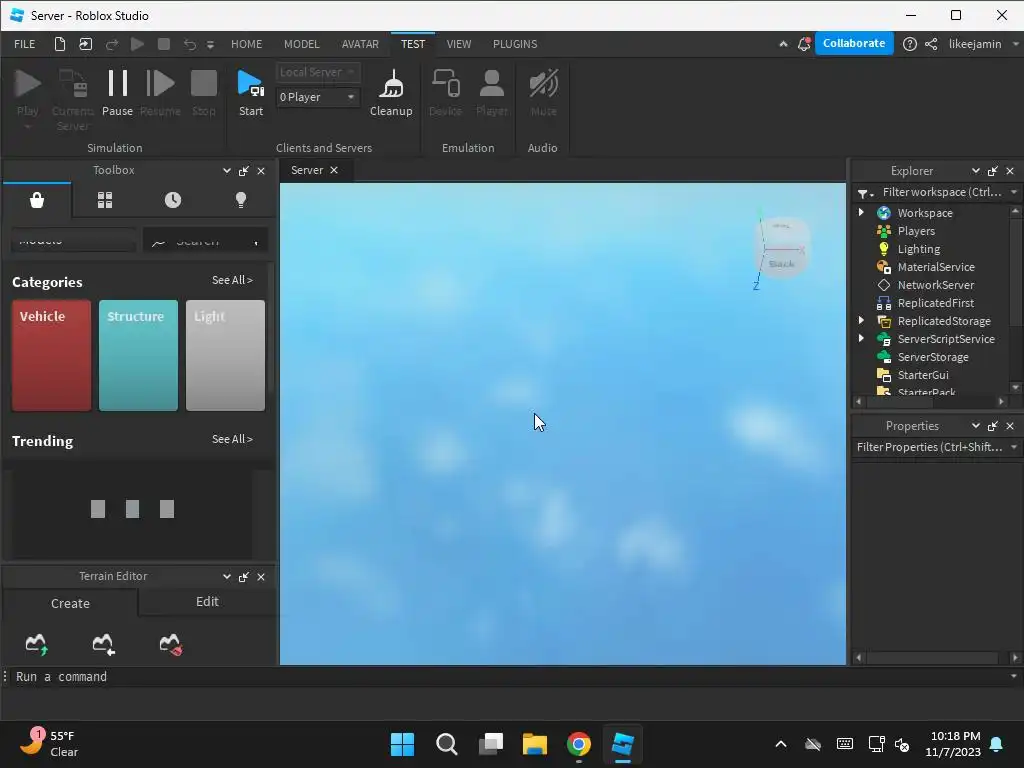The height and width of the screenshot is (768, 1024).
Task: Run Cleanup in Clients and Servers
Action: click(391, 93)
